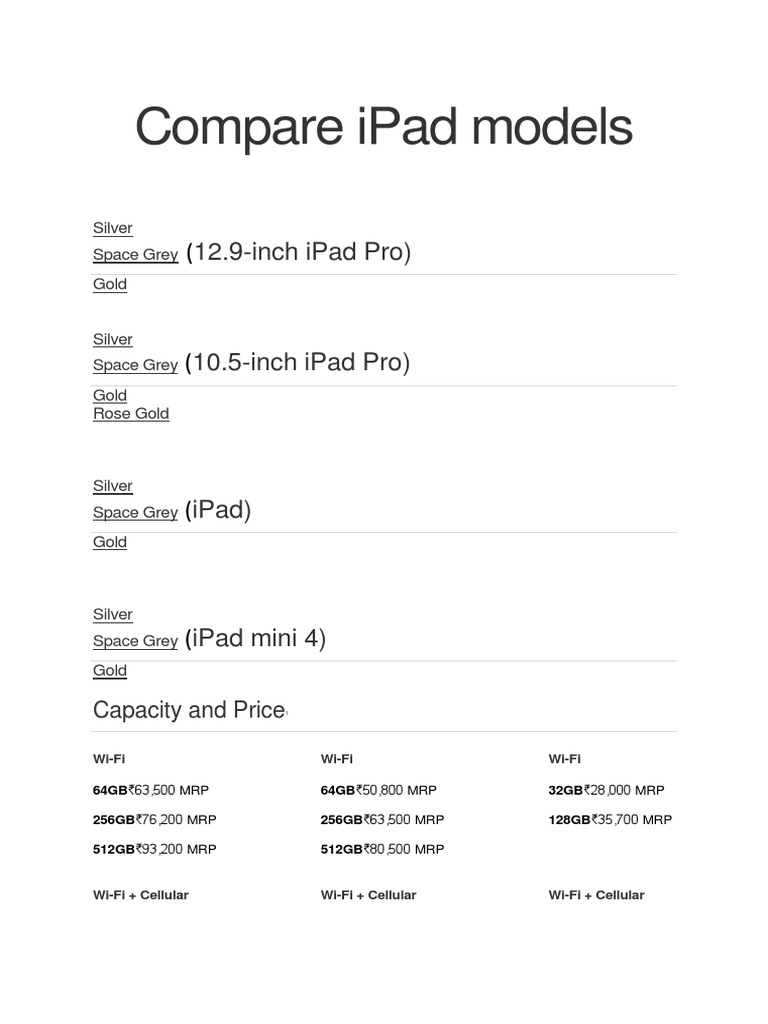Select the 128GB ₹35,700 MRP price
The height and width of the screenshot is (1024, 768).
(x=610, y=819)
